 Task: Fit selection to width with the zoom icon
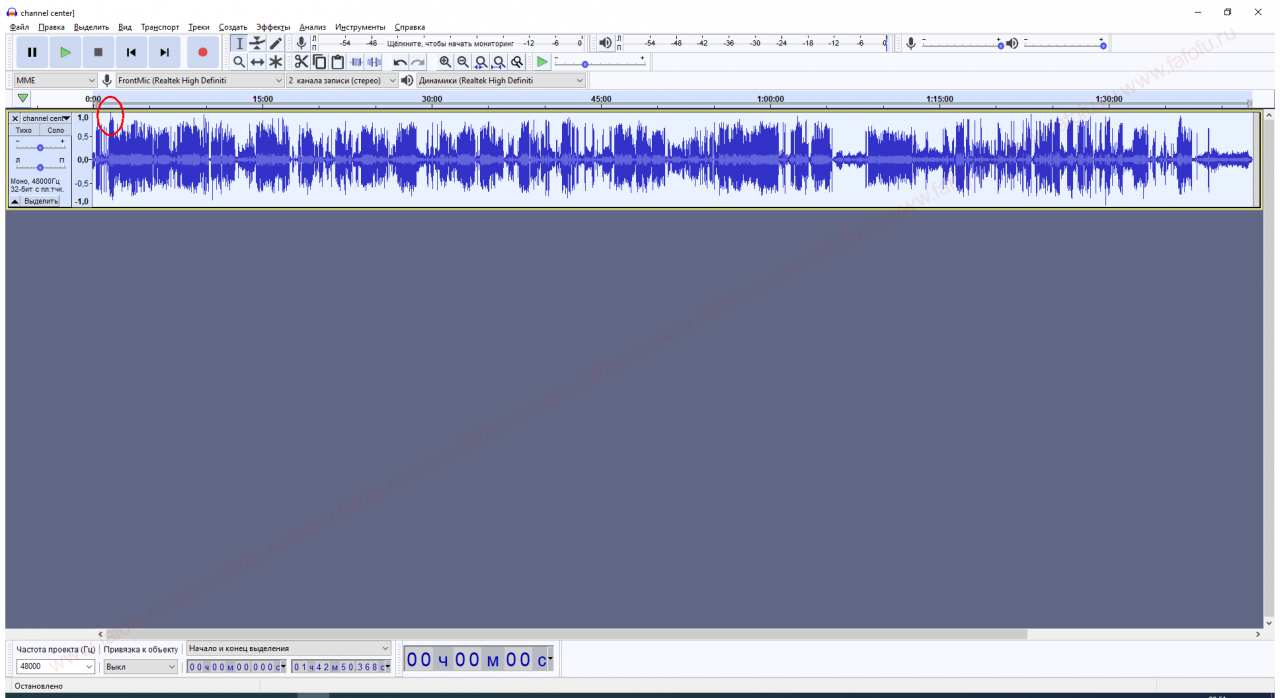(x=481, y=62)
